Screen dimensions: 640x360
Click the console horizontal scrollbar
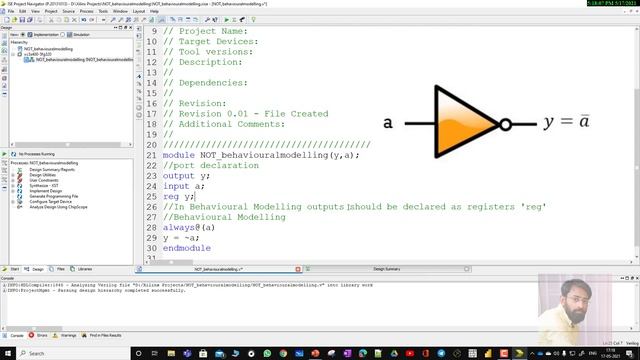(x=34, y=328)
